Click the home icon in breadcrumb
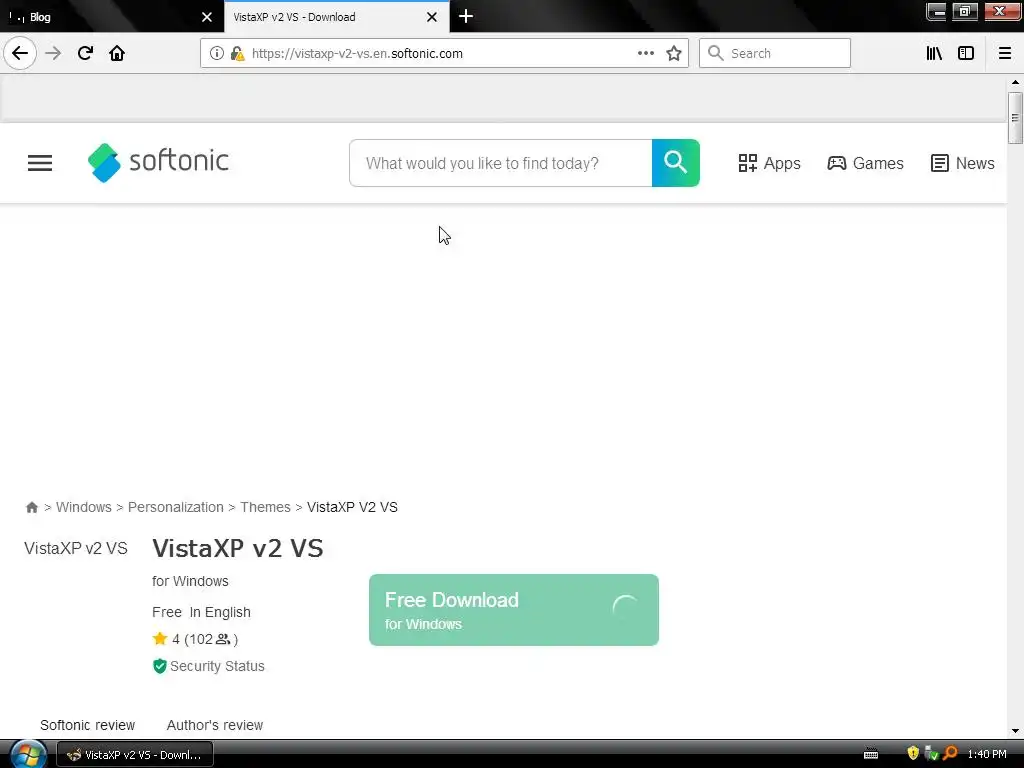Image resolution: width=1024 pixels, height=768 pixels. pyautogui.click(x=31, y=507)
